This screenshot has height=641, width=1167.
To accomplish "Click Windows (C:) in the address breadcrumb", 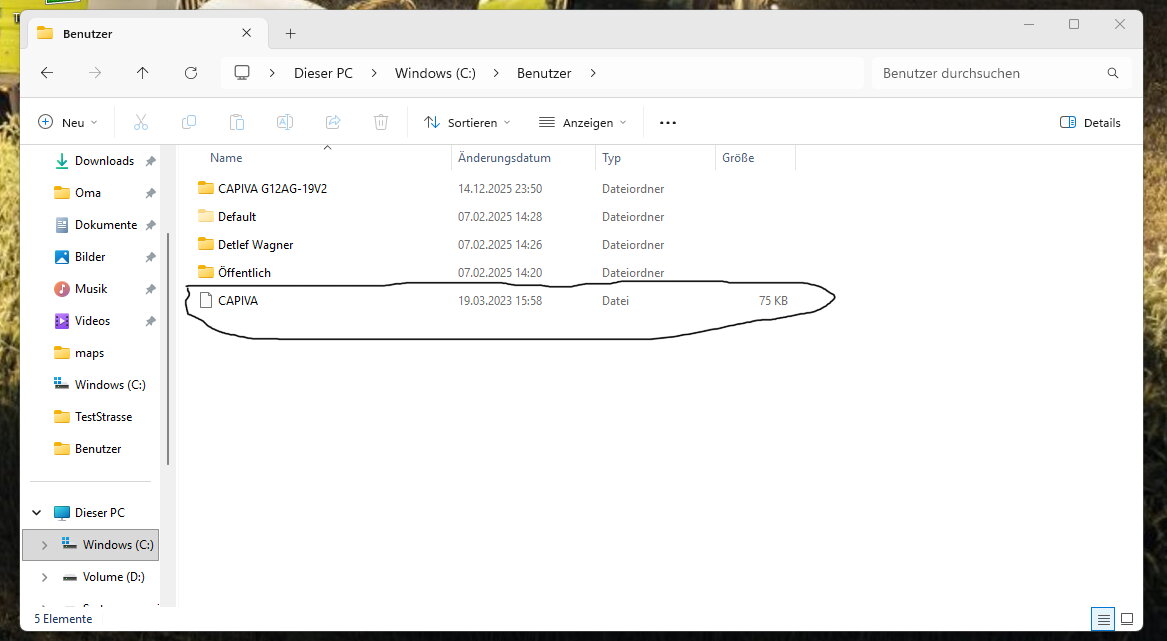I will point(435,73).
